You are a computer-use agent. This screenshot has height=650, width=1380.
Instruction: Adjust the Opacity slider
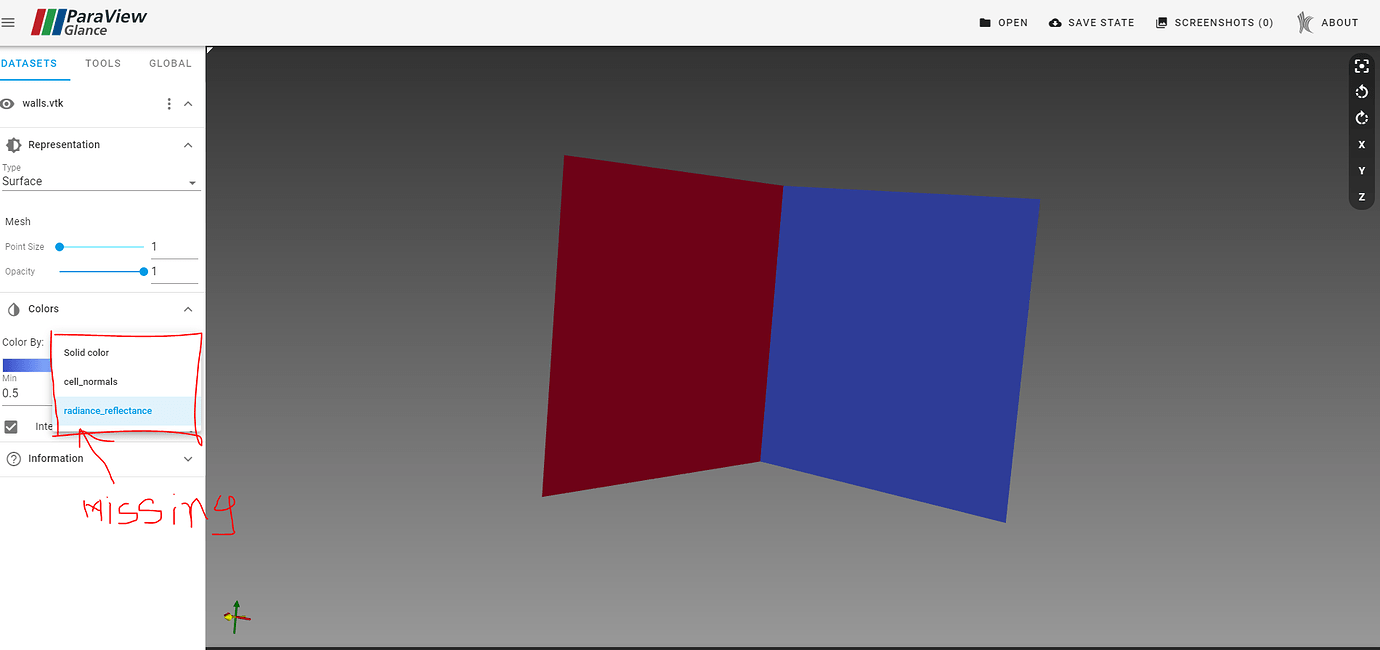tap(101, 271)
